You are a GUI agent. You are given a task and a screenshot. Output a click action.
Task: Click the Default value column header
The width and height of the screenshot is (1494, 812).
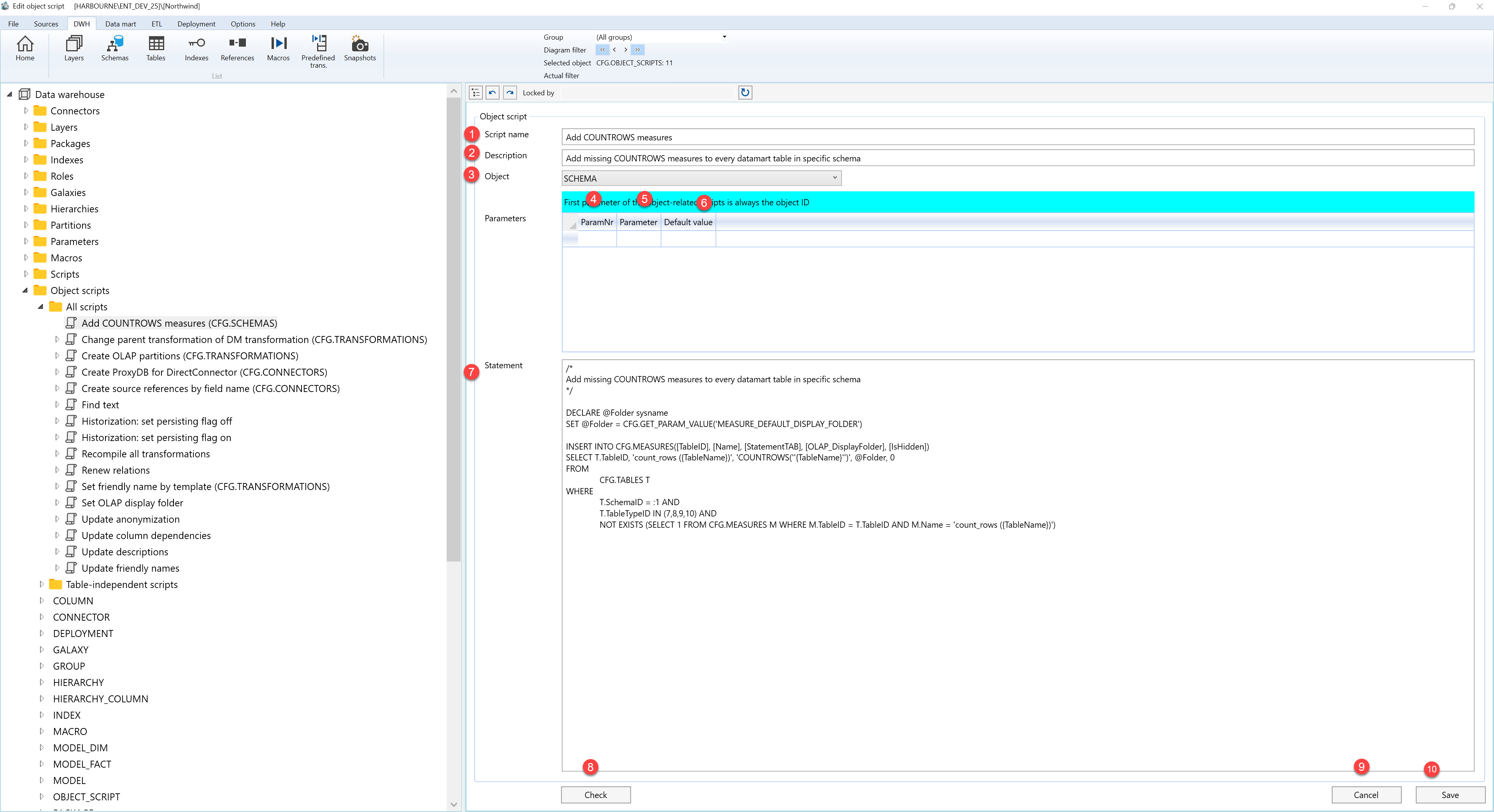pyautogui.click(x=688, y=222)
